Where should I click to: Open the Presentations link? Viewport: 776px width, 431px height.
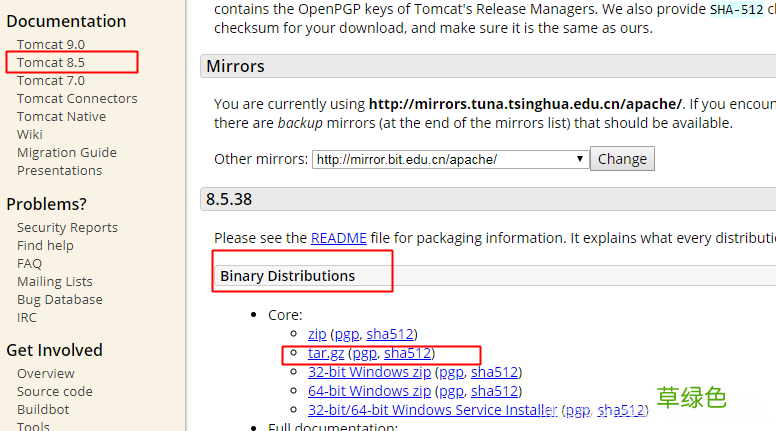(59, 171)
